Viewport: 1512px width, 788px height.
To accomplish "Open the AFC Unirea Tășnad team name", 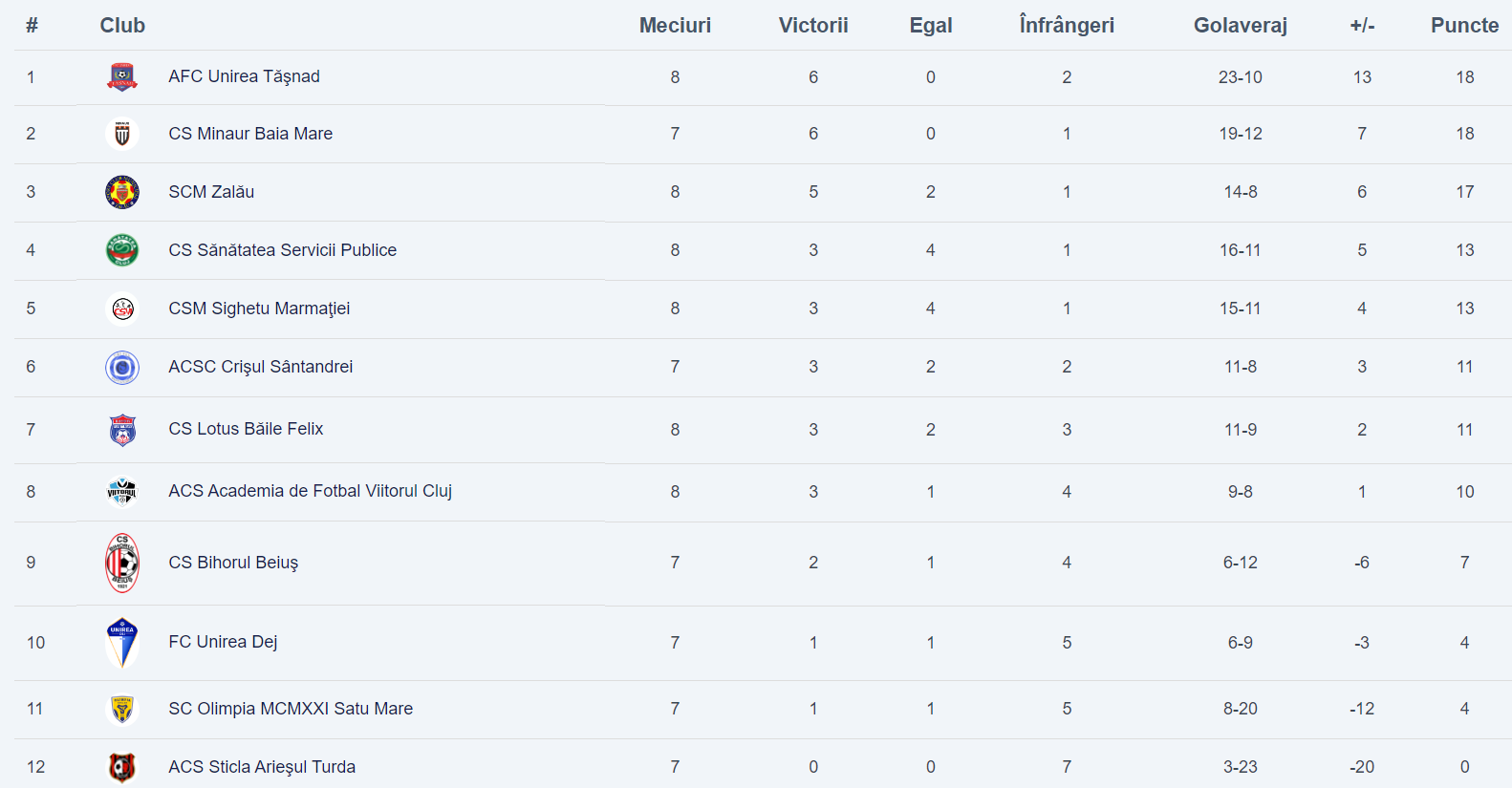I will pos(244,76).
